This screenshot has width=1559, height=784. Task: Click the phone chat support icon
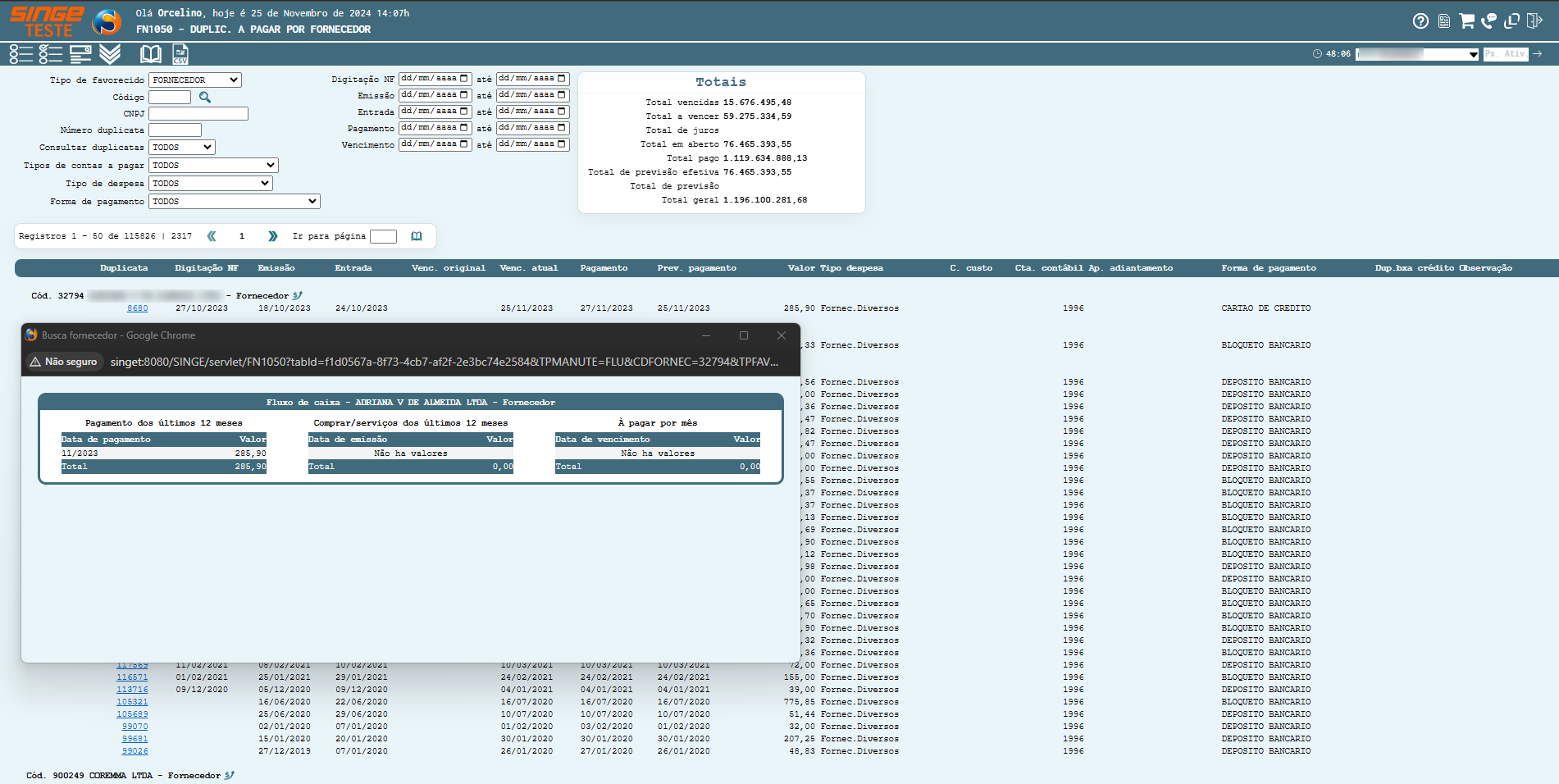point(1488,21)
